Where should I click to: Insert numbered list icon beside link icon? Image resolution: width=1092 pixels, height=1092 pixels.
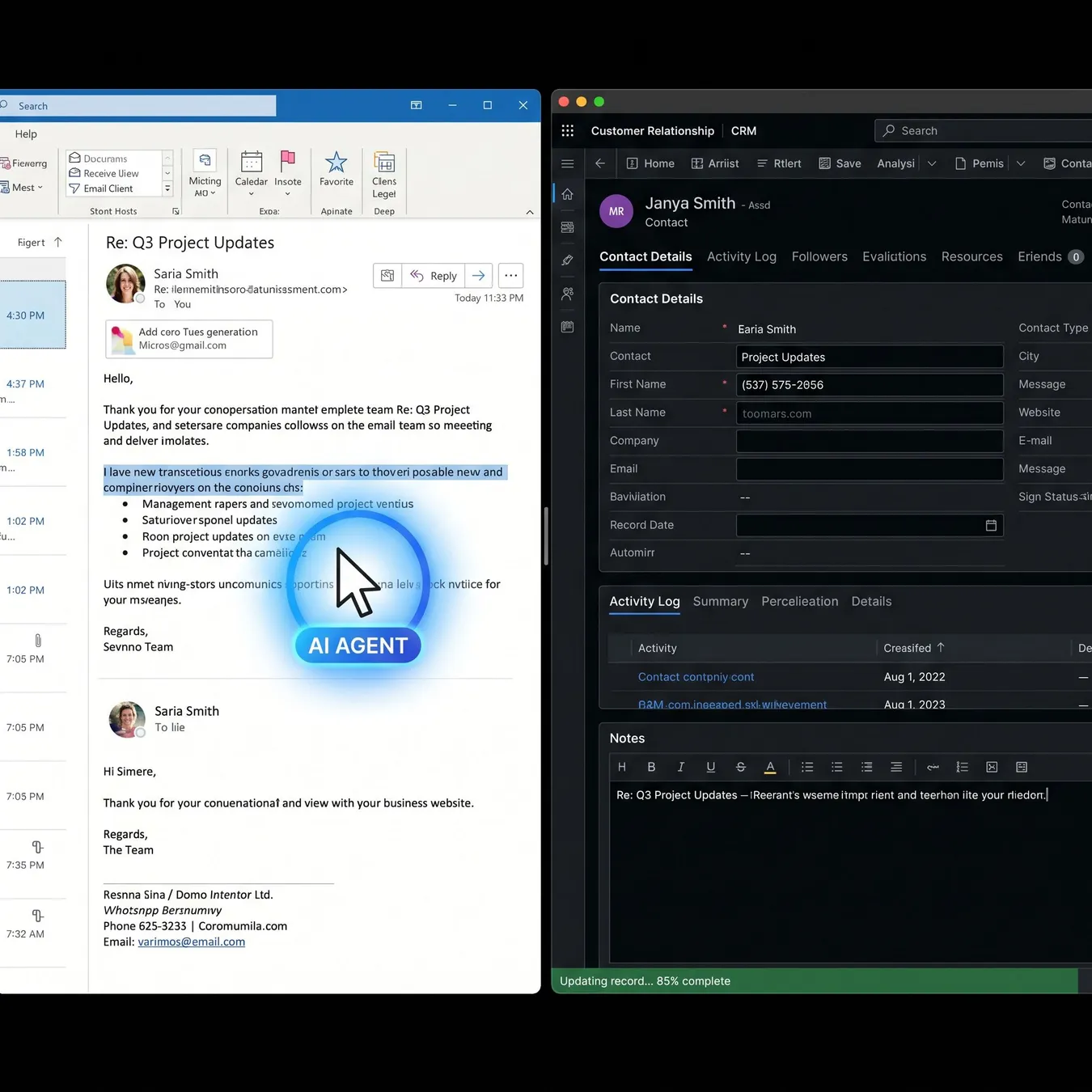point(963,767)
